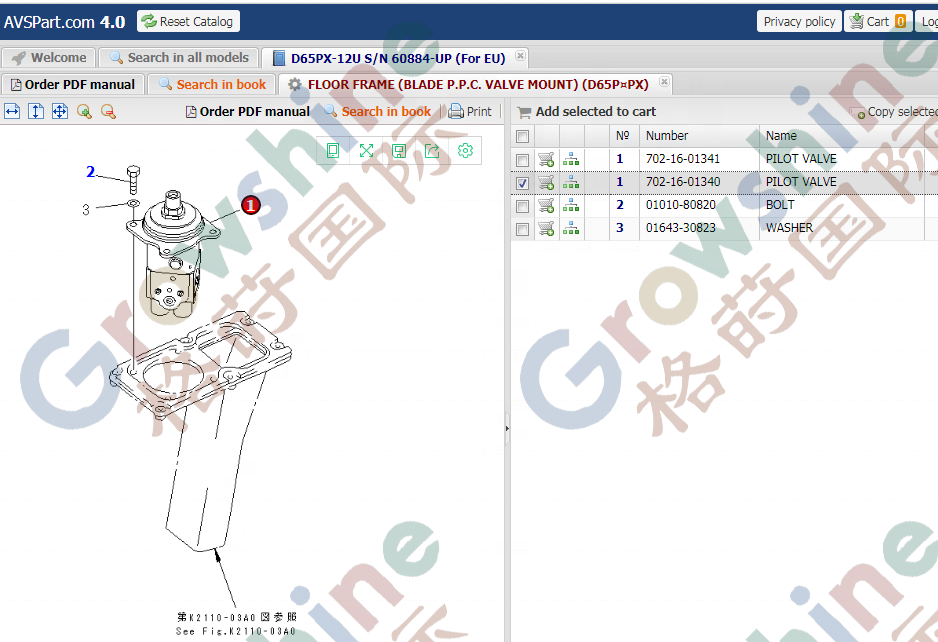Click part number 702-16-01340
Screen dimensions: 938x642
click(x=683, y=181)
